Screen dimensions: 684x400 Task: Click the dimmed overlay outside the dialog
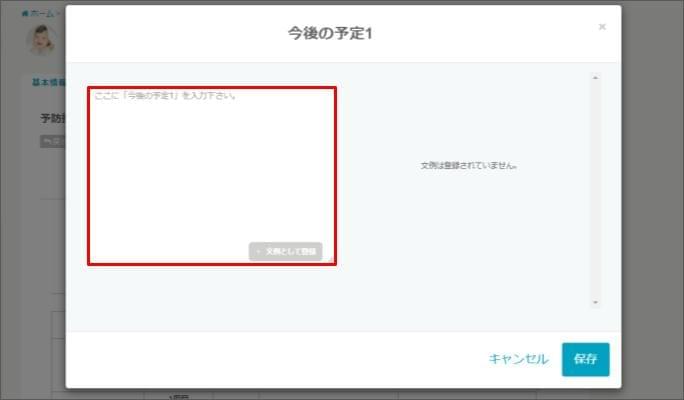pos(650,200)
